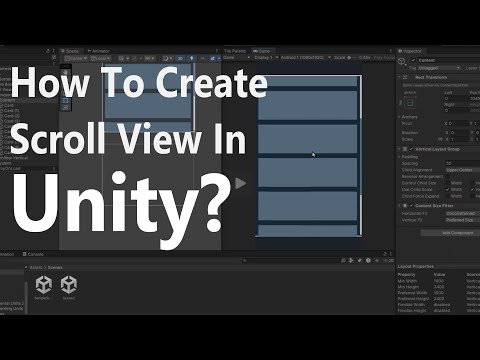Open the Display 1 dropdown in Game view
Image resolution: width=480 pixels, height=360 pixels.
[x=266, y=58]
